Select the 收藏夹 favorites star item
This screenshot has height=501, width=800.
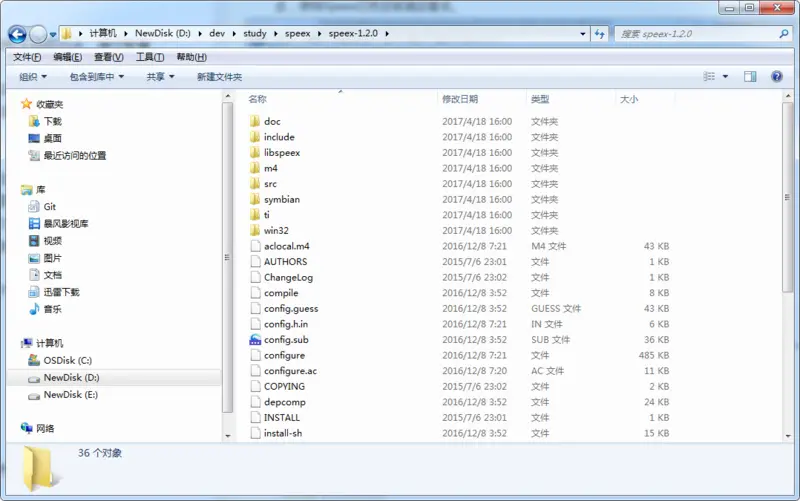coord(42,104)
